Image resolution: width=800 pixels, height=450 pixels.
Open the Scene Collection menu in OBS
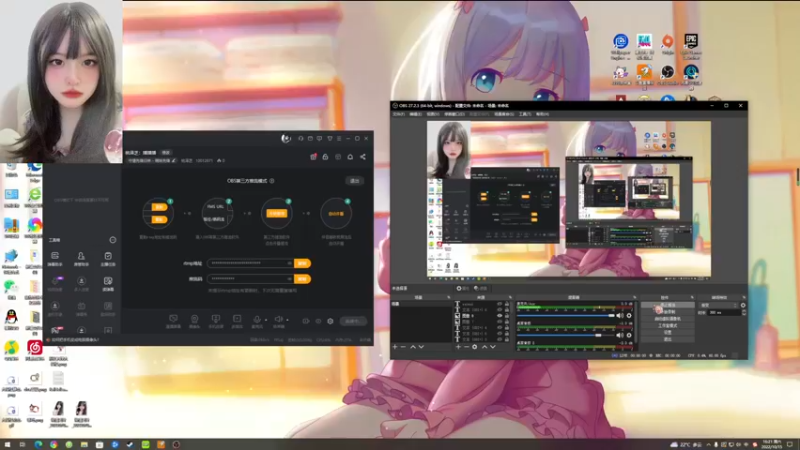[x=504, y=114]
